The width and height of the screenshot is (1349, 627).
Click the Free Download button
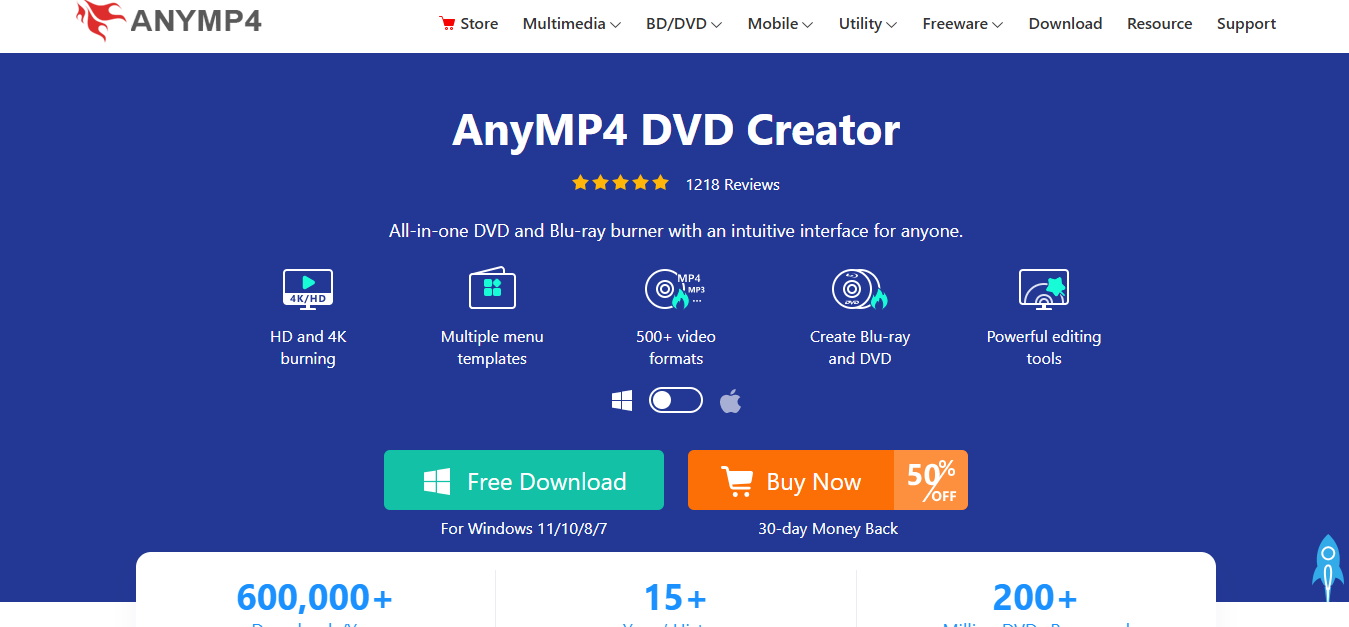(x=524, y=480)
